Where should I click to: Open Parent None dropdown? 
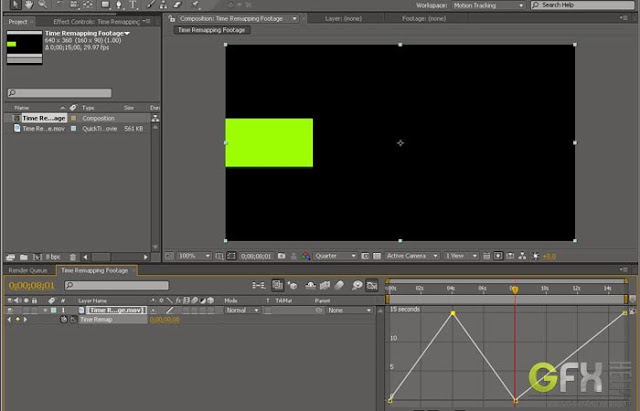coord(349,310)
